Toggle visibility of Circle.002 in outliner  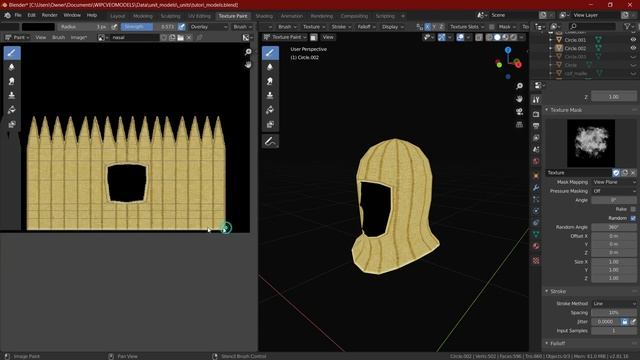pos(633,48)
